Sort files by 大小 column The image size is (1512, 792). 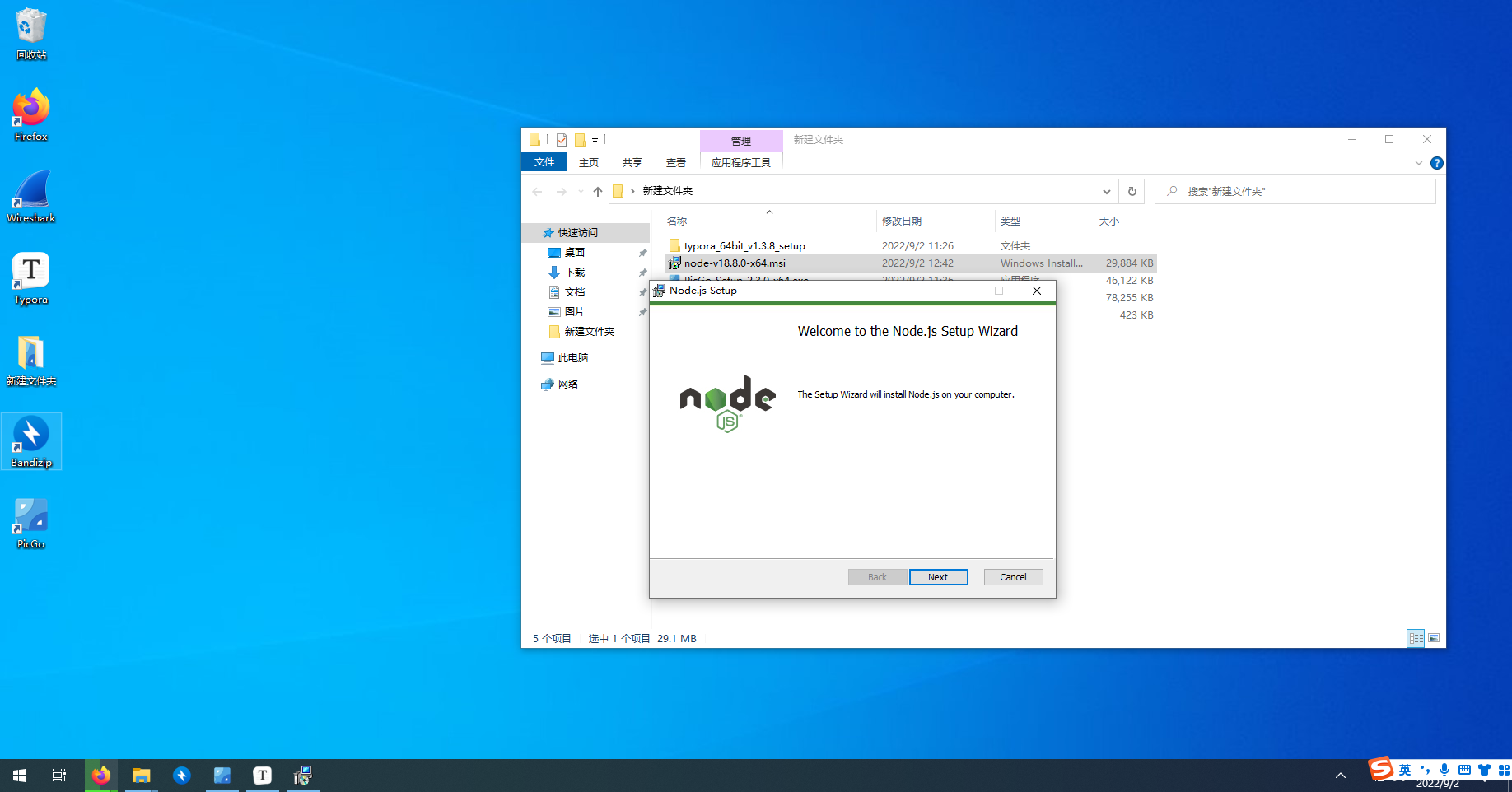click(x=1109, y=221)
